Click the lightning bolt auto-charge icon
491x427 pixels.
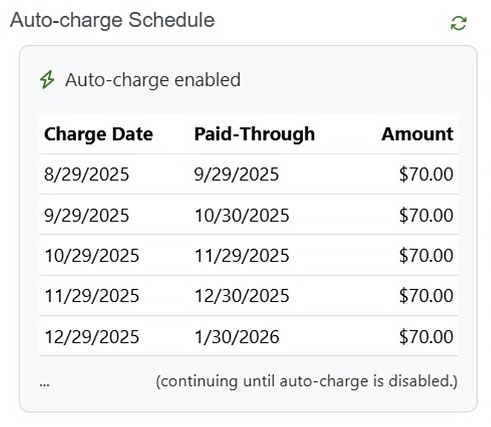click(x=47, y=79)
